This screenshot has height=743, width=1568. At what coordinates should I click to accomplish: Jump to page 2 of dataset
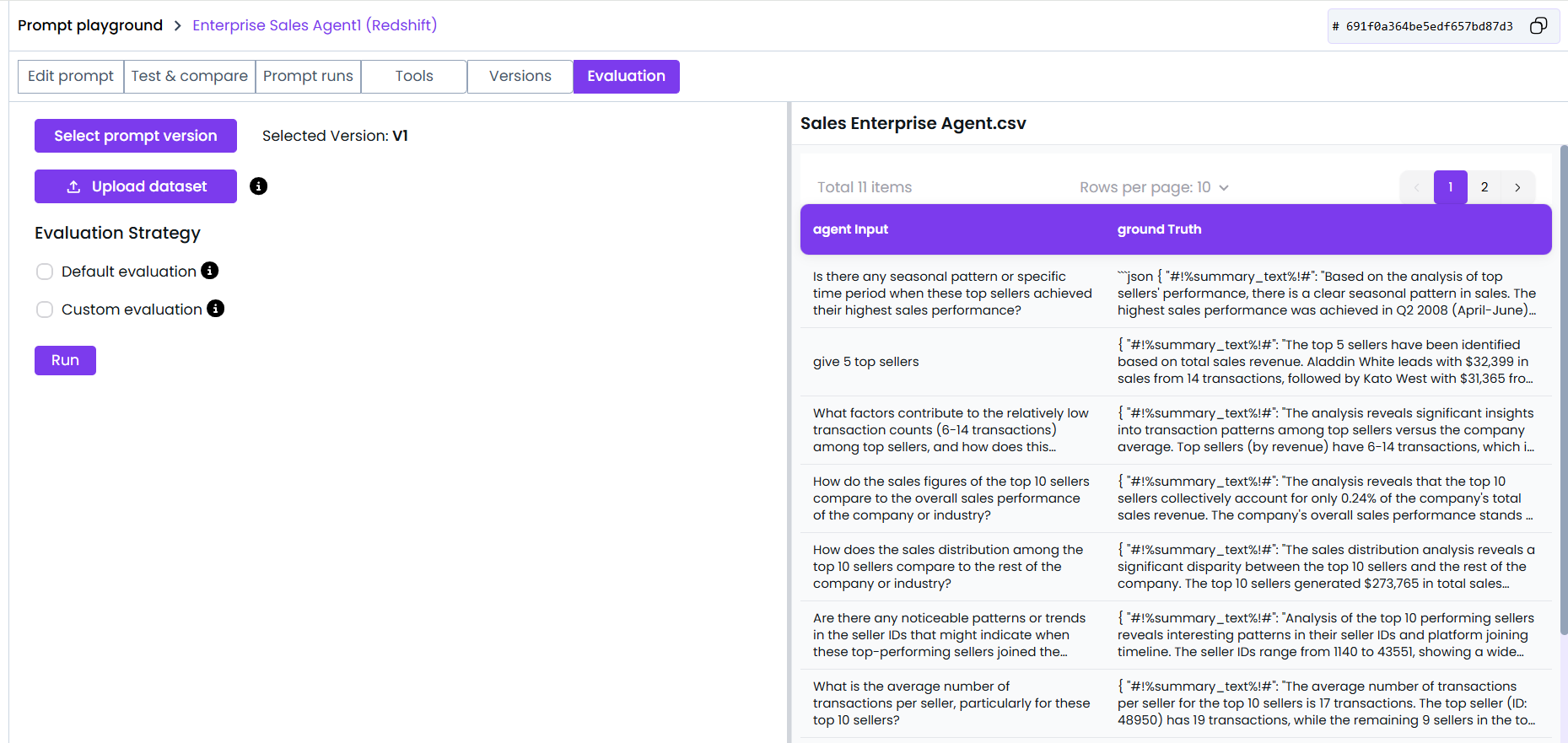1484,187
